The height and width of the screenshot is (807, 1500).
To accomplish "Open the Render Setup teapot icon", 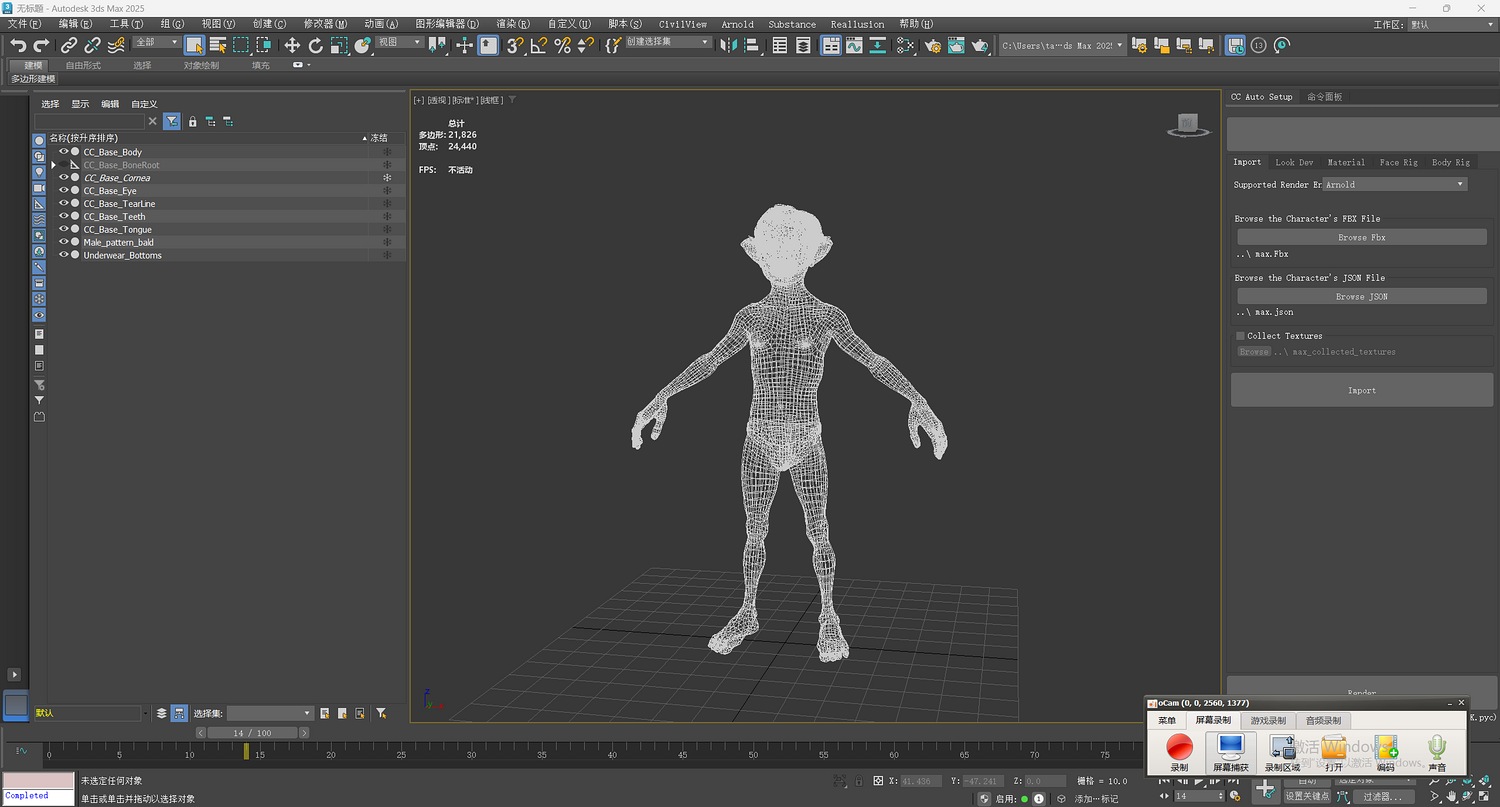I will [x=933, y=45].
